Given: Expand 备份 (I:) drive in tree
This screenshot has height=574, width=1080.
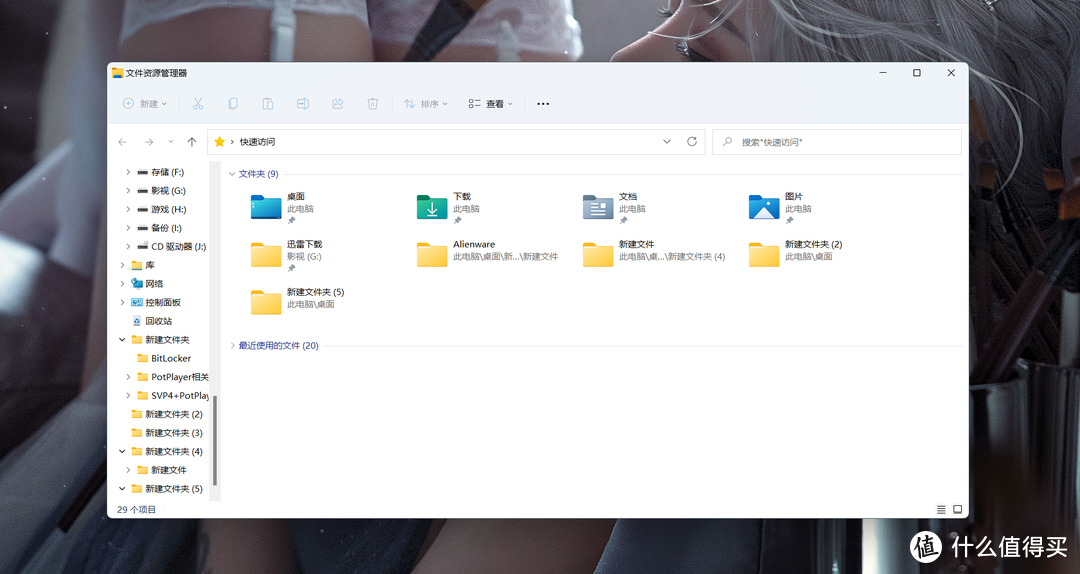Looking at the screenshot, I should tap(128, 228).
